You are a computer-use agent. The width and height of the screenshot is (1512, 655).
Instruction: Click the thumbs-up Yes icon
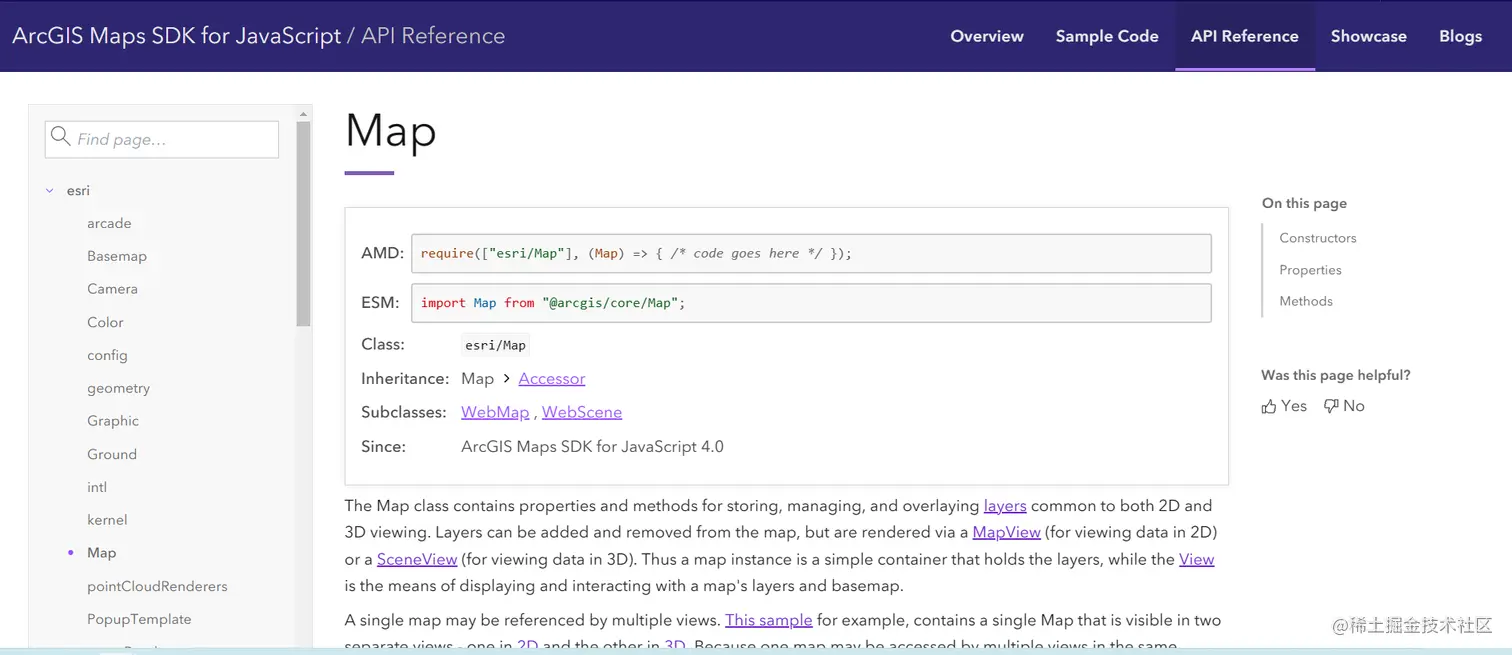[1269, 406]
